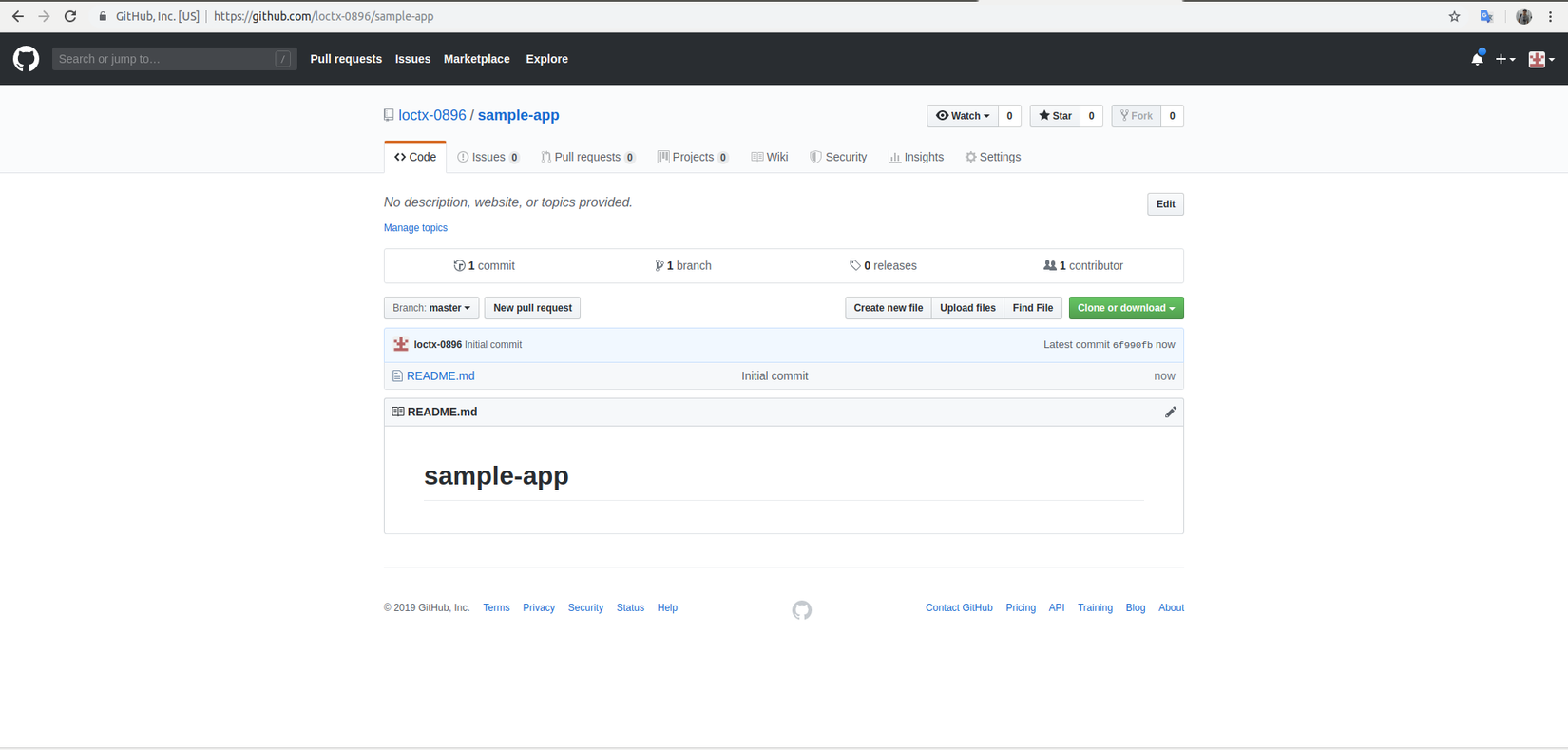Image resolution: width=1568 pixels, height=750 pixels.
Task: Click the footer GitHub logo
Action: point(802,609)
